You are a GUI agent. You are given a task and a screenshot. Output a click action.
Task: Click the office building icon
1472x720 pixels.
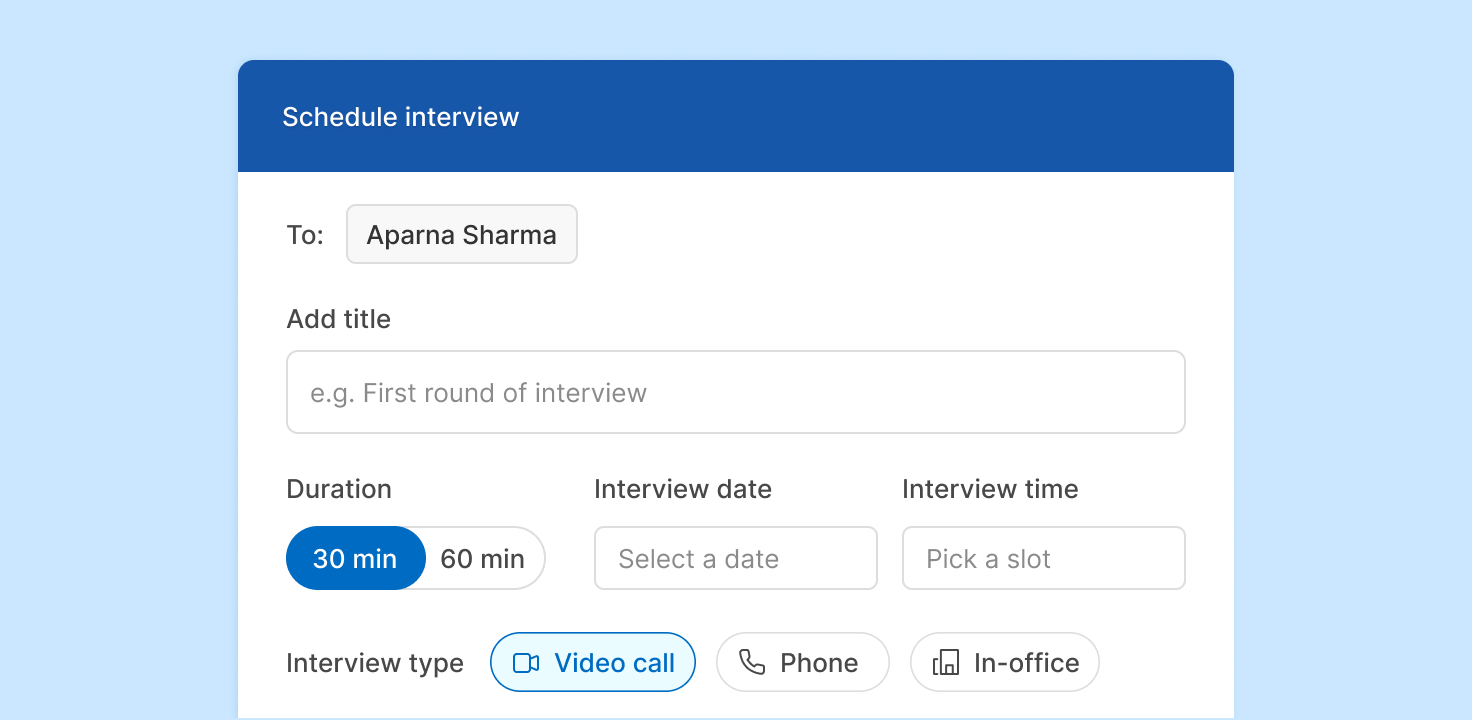[946, 662]
